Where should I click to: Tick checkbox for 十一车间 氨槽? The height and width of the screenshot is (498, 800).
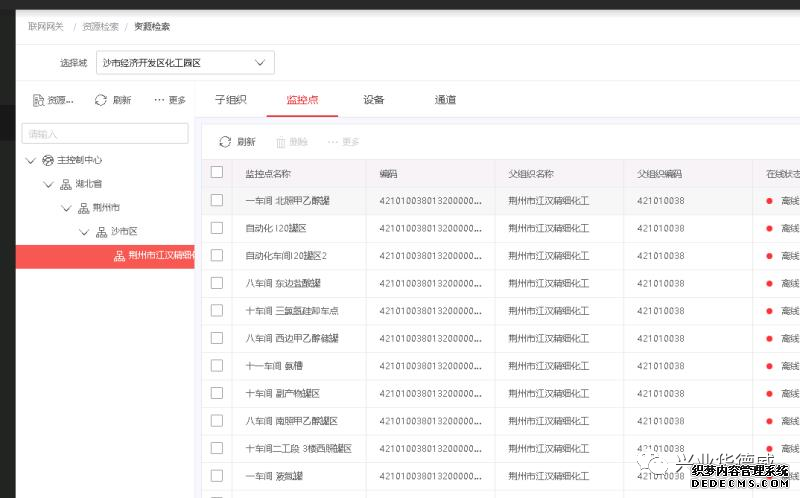point(217,365)
